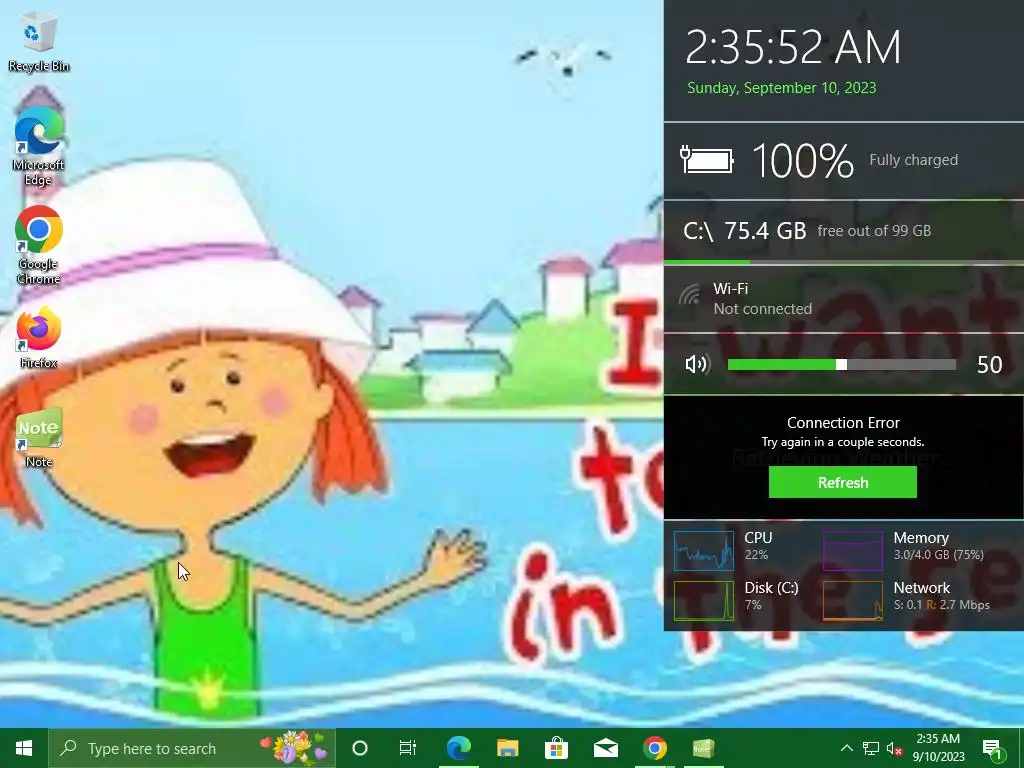Click the 100% battery percentage text

click(x=803, y=161)
